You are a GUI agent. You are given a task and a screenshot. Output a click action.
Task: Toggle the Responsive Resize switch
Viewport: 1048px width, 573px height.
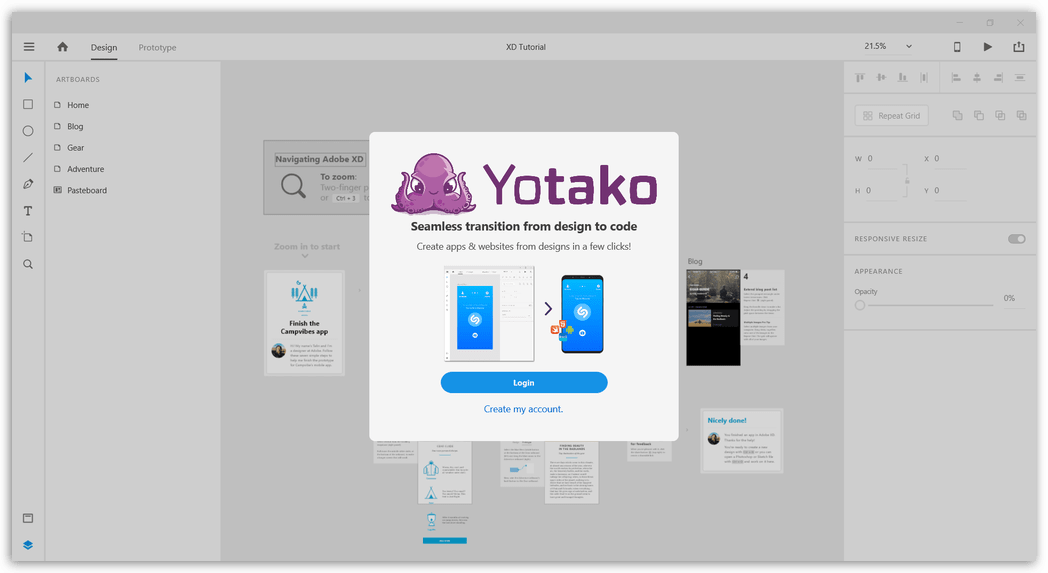[x=1016, y=239]
